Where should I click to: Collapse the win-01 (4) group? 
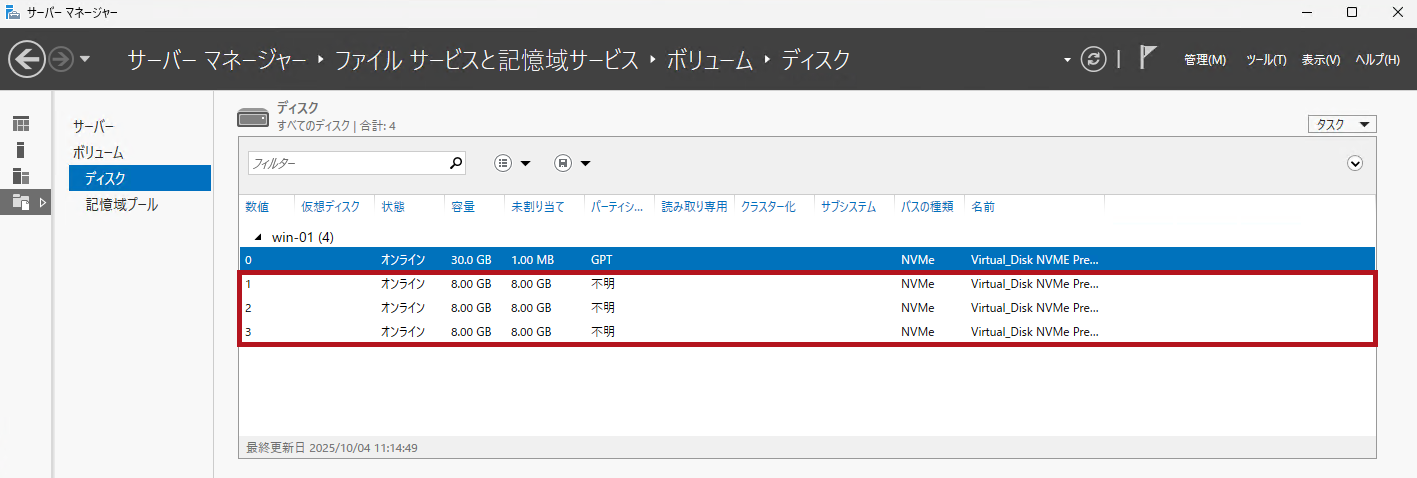(x=258, y=237)
